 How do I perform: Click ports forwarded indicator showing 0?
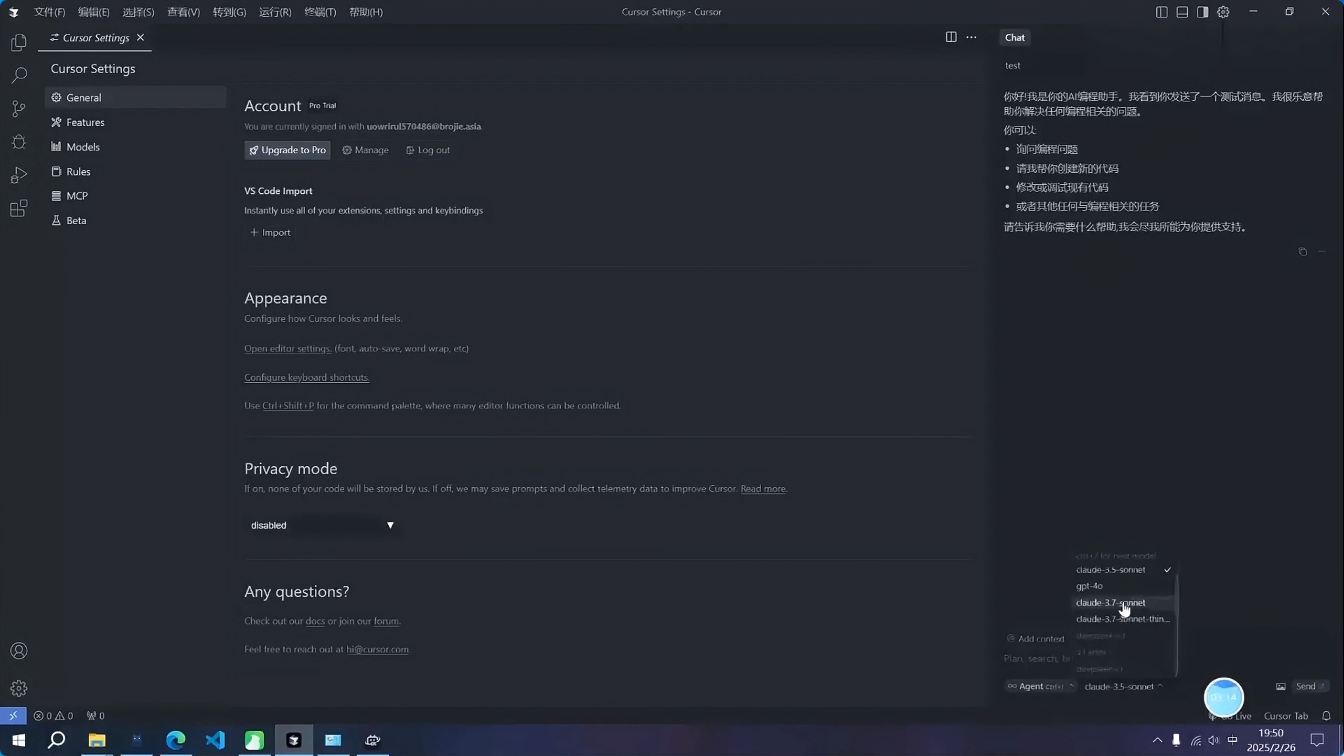tap(95, 716)
